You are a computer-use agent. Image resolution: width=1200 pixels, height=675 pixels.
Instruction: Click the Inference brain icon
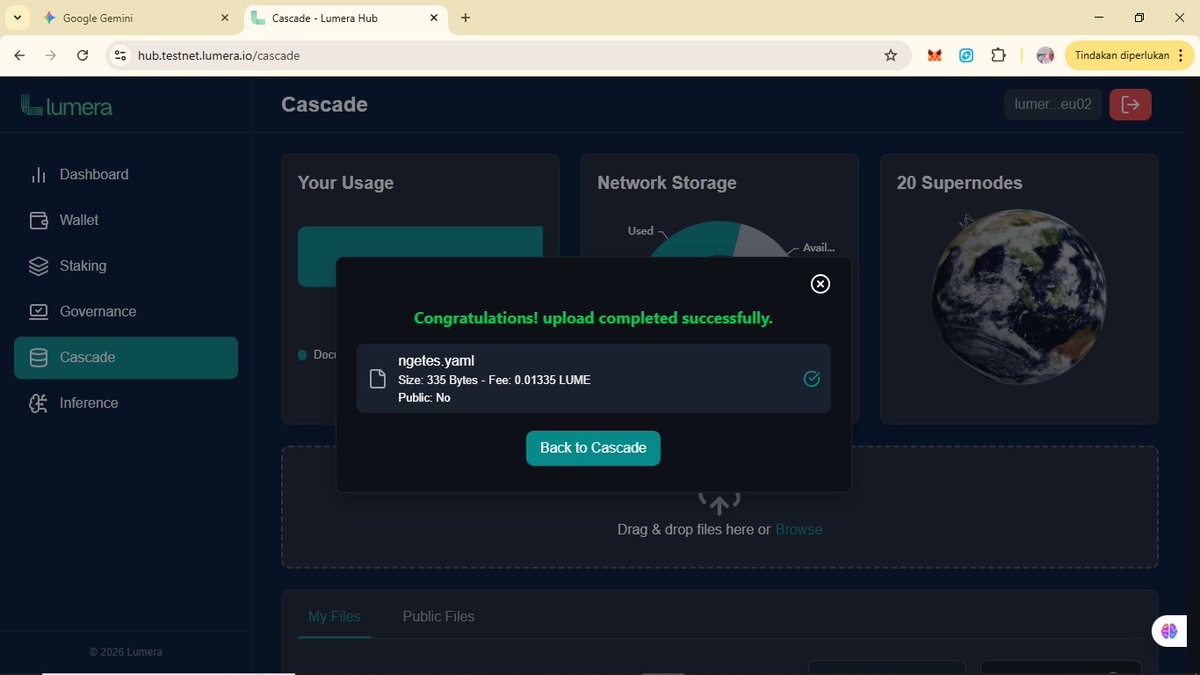[39, 403]
